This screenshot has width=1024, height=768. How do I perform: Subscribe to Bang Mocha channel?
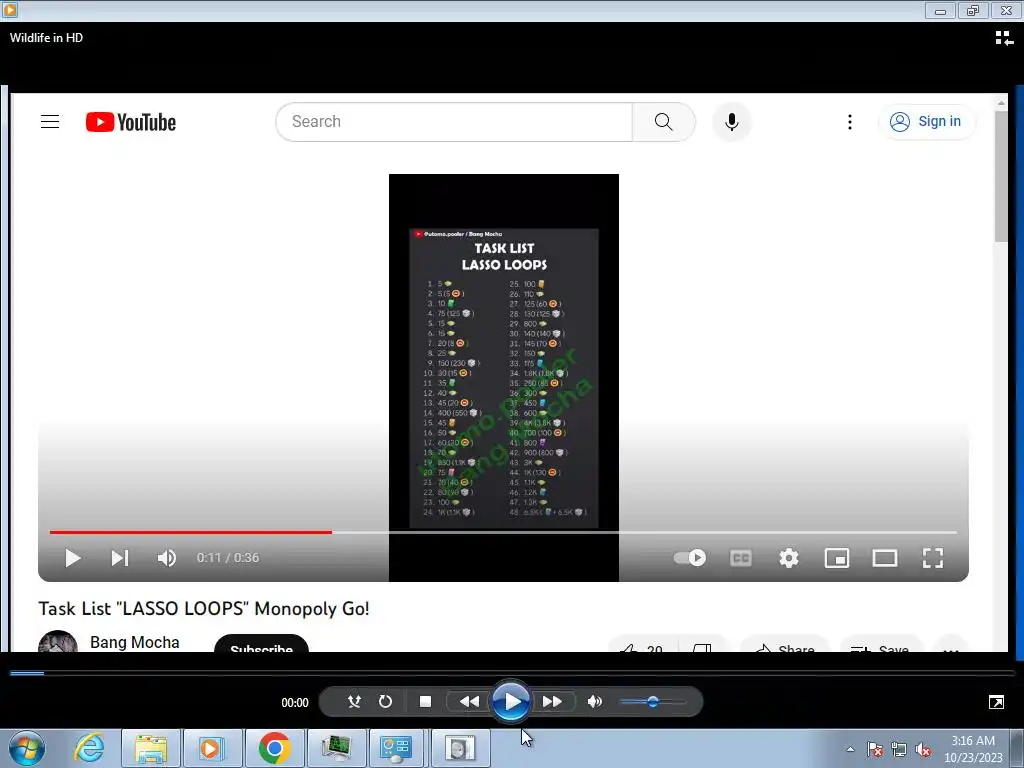(x=261, y=643)
